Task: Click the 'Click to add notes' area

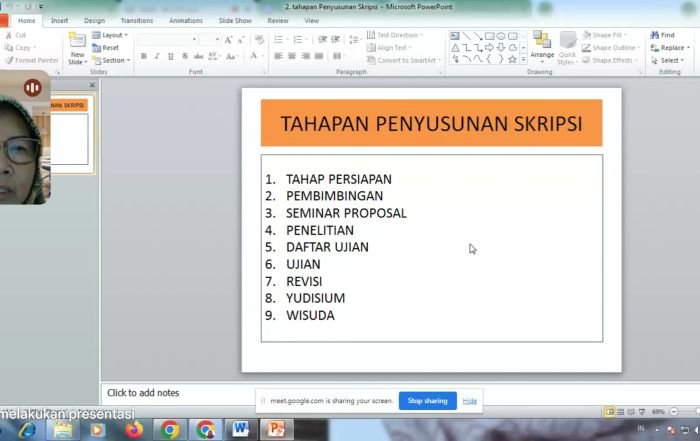Action: 143,393
